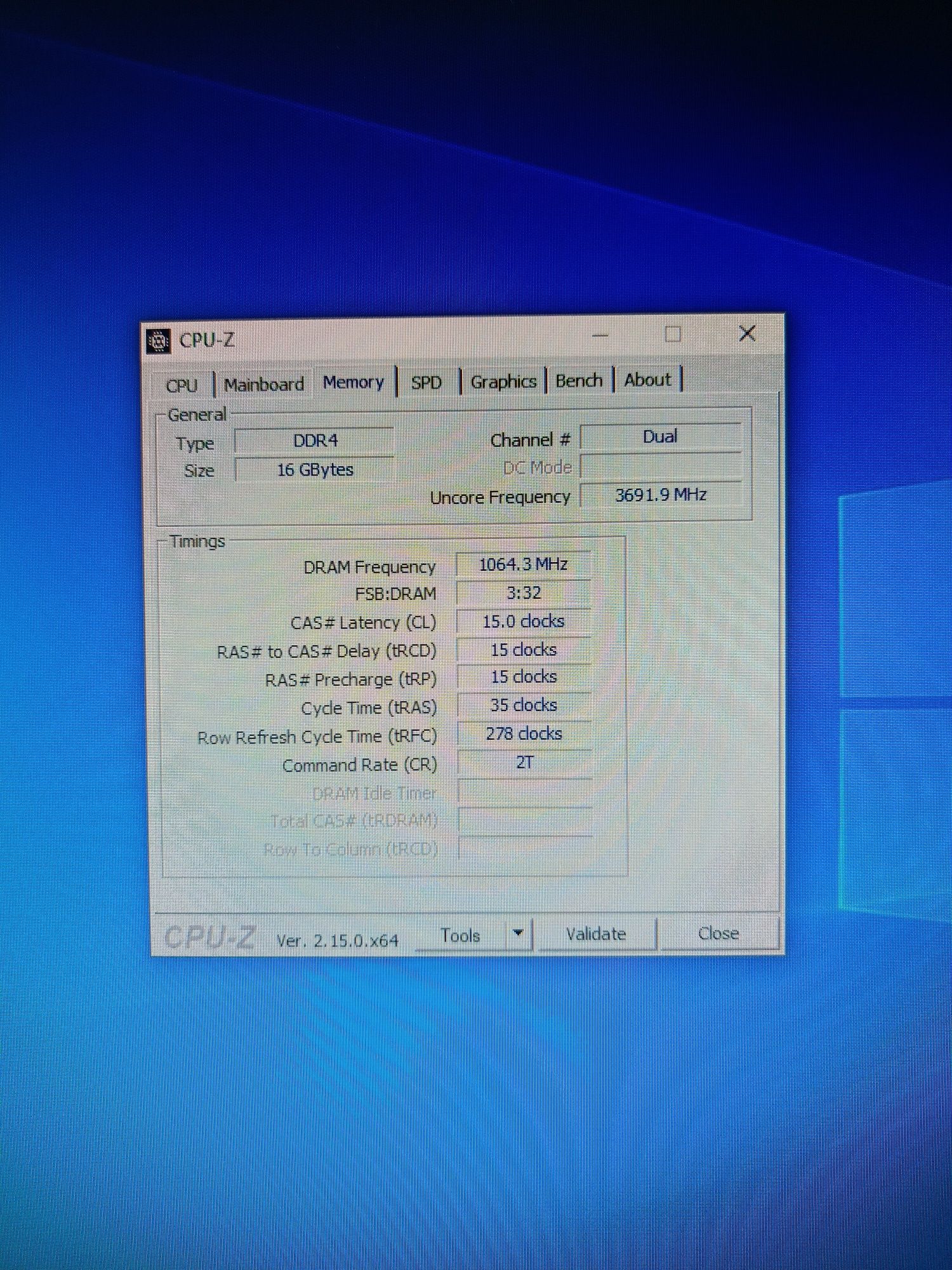The image size is (952, 1270).
Task: Switch to the SPD tab
Action: pyautogui.click(x=426, y=382)
